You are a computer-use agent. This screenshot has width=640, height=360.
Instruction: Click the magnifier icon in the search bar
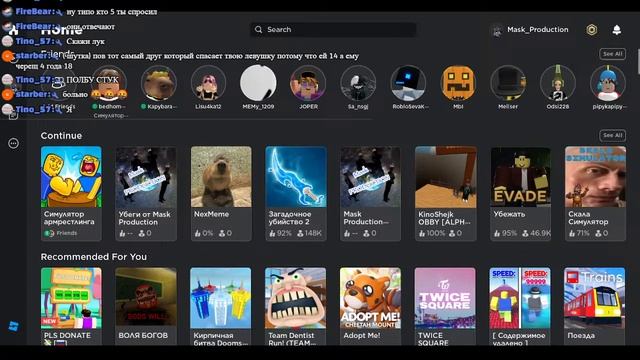pyautogui.click(x=258, y=29)
